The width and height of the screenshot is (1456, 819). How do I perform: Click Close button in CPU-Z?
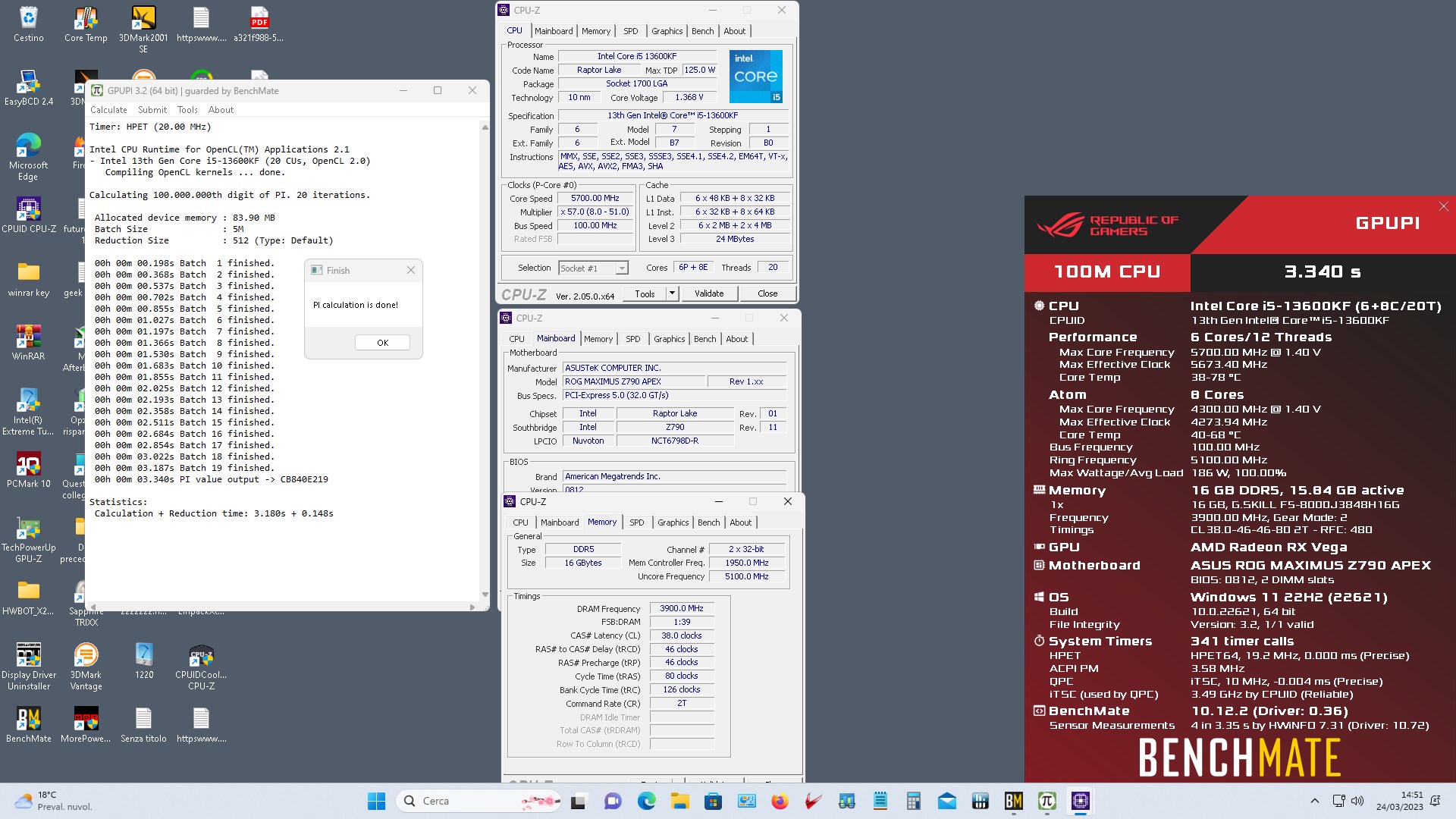[x=767, y=293]
